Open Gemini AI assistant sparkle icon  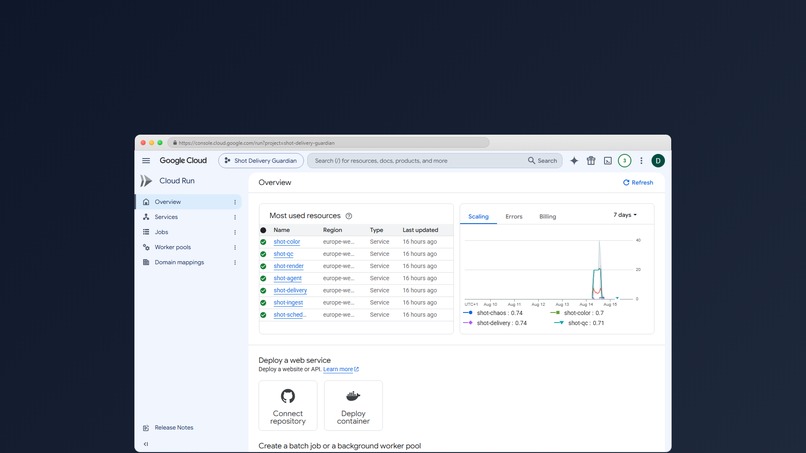pos(574,160)
